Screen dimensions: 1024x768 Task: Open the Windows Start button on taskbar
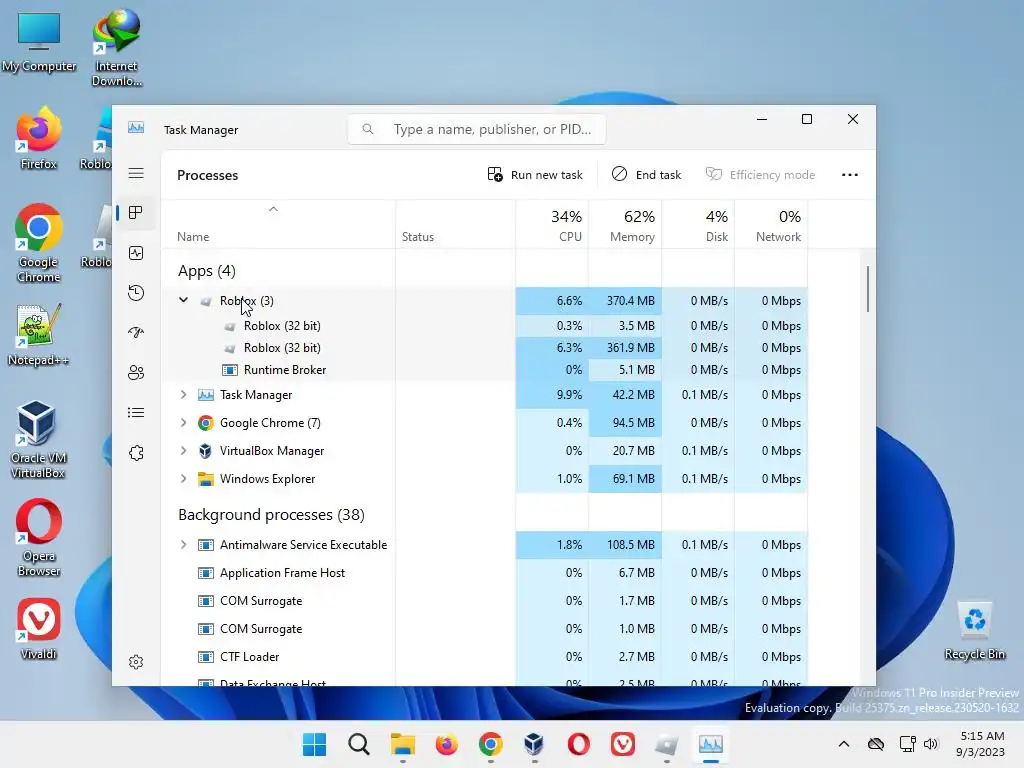[x=314, y=744]
